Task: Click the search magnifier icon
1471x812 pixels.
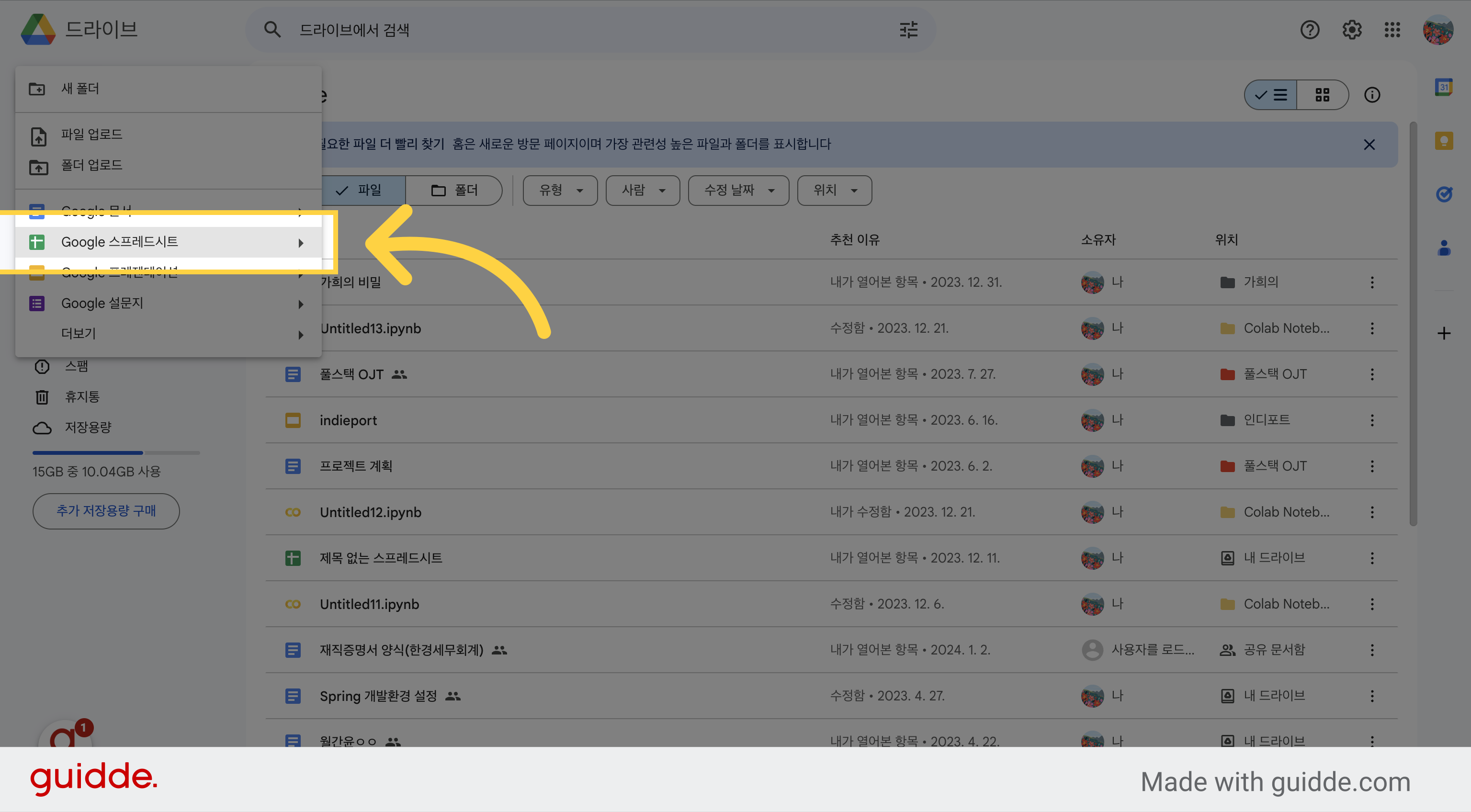Action: click(272, 30)
